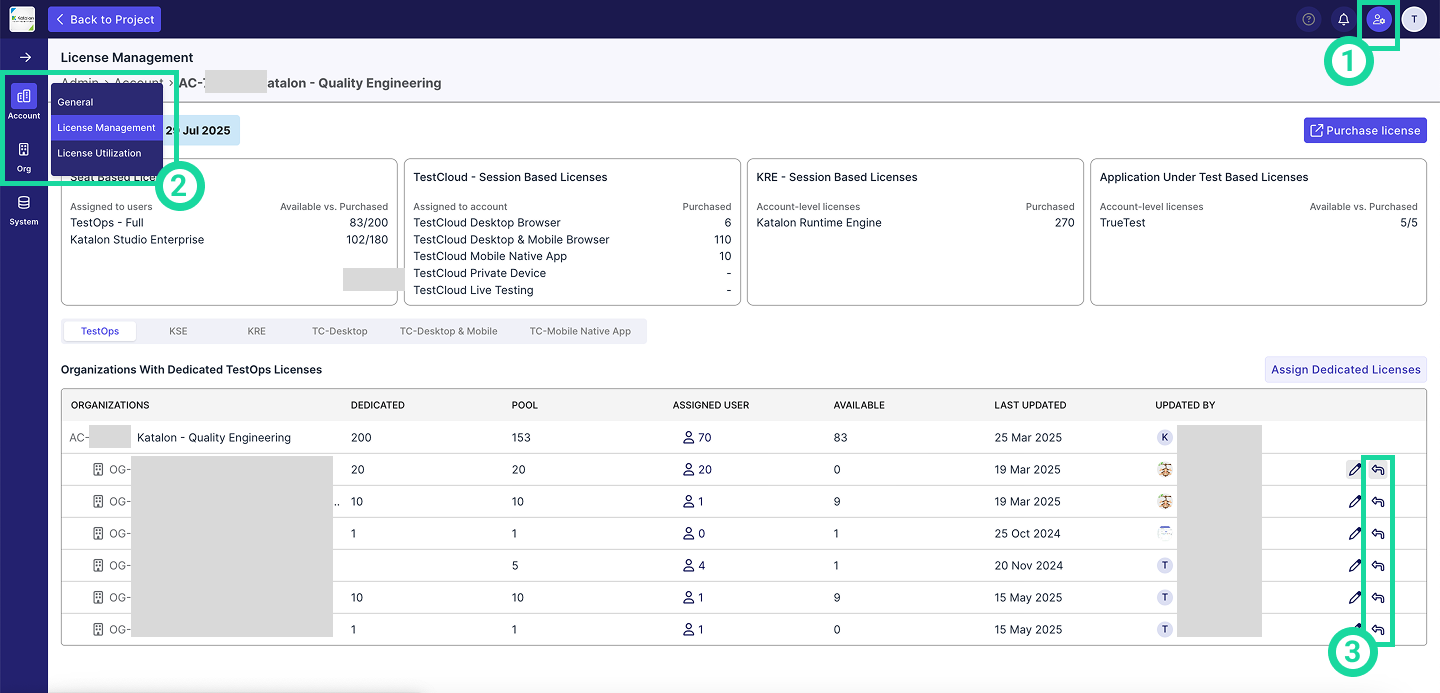Go back via Back to Project button

click(x=104, y=19)
